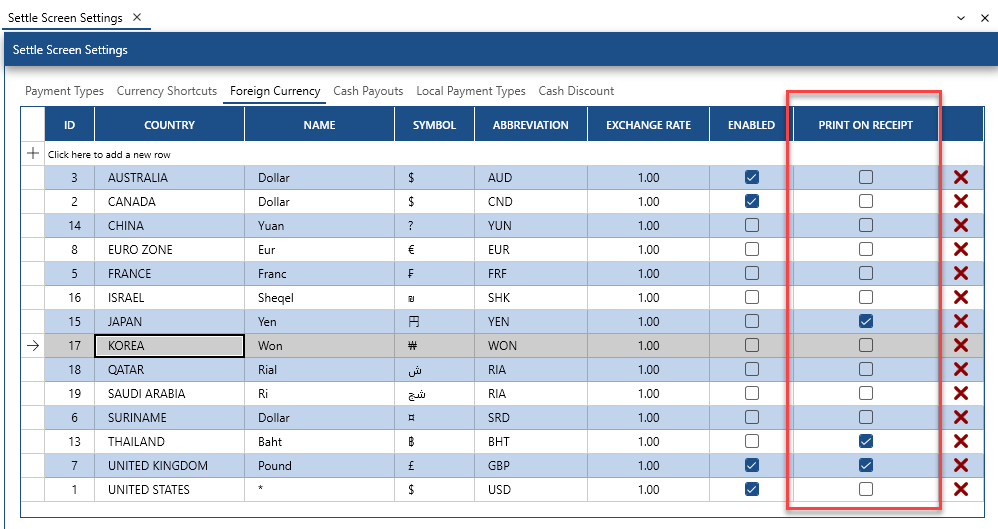The image size is (998, 529).
Task: Open the window tab list dropdown arrow
Action: pyautogui.click(x=961, y=18)
